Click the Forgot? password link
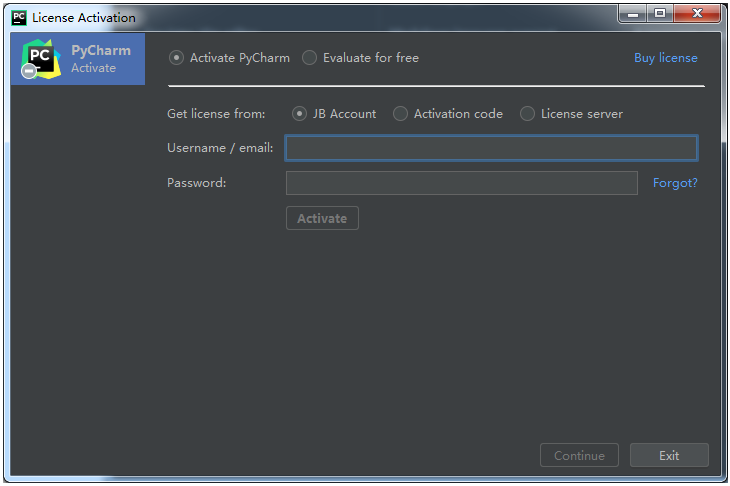The height and width of the screenshot is (486, 730). pos(675,183)
